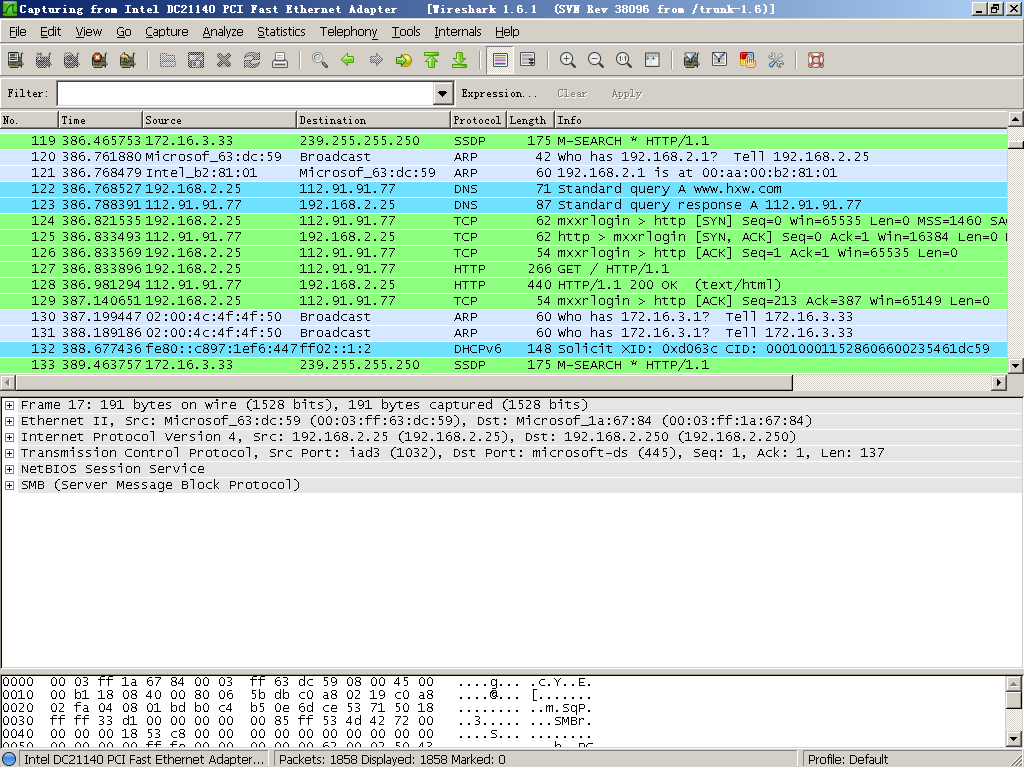Expand Internet Protocol Version 4 section
1024x768 pixels.
click(x=10, y=437)
